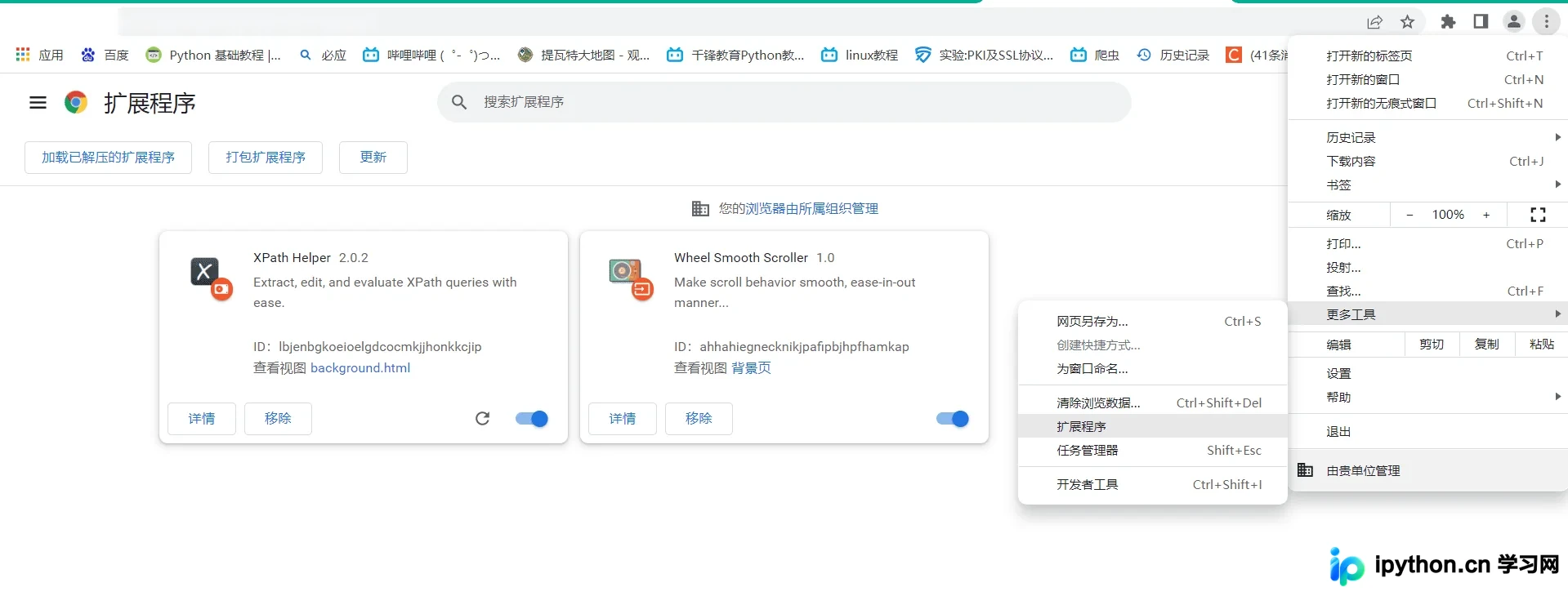Open XPath Helper 详情 button
Image resolution: width=1568 pixels, height=596 pixels.
[202, 419]
